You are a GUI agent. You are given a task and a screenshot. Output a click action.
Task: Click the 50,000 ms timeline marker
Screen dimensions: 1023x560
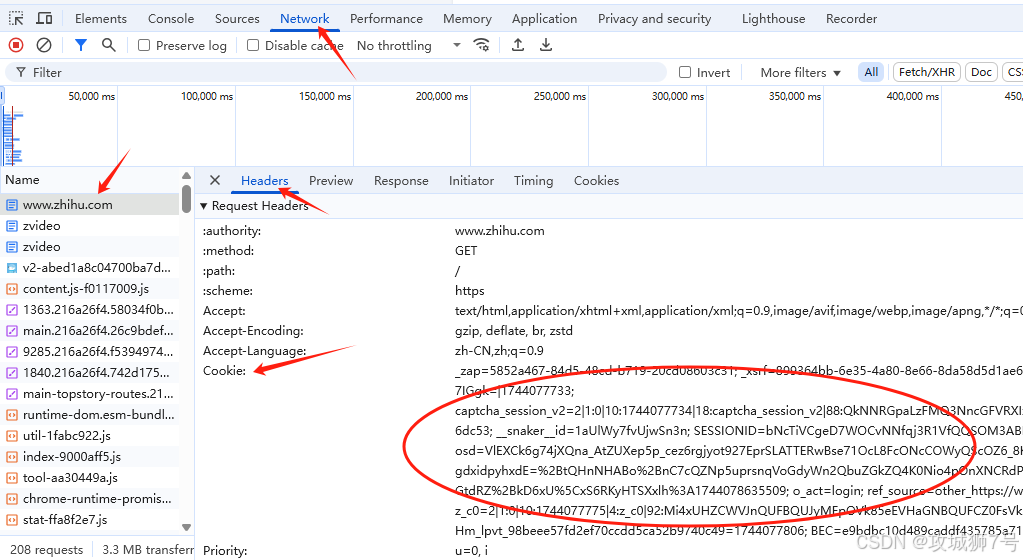coord(91,96)
